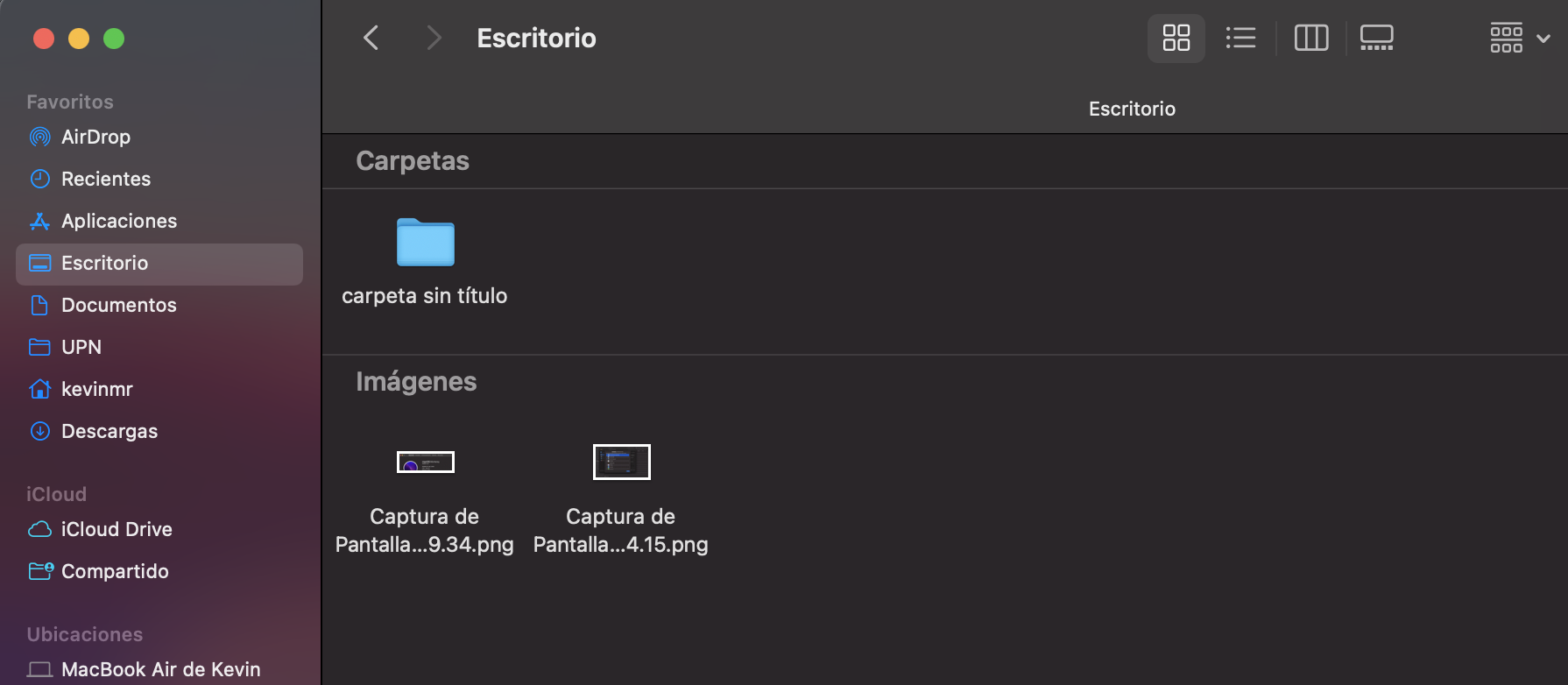Switch to column view

[x=1310, y=38]
